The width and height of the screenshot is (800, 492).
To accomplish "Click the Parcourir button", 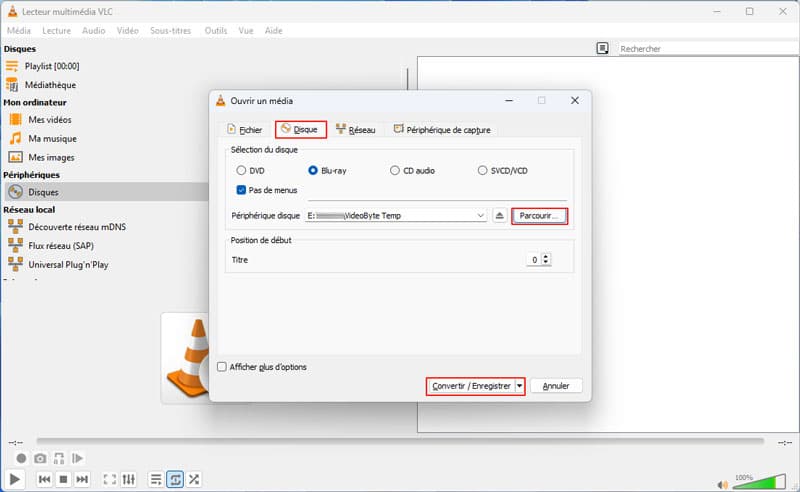I will tap(539, 216).
